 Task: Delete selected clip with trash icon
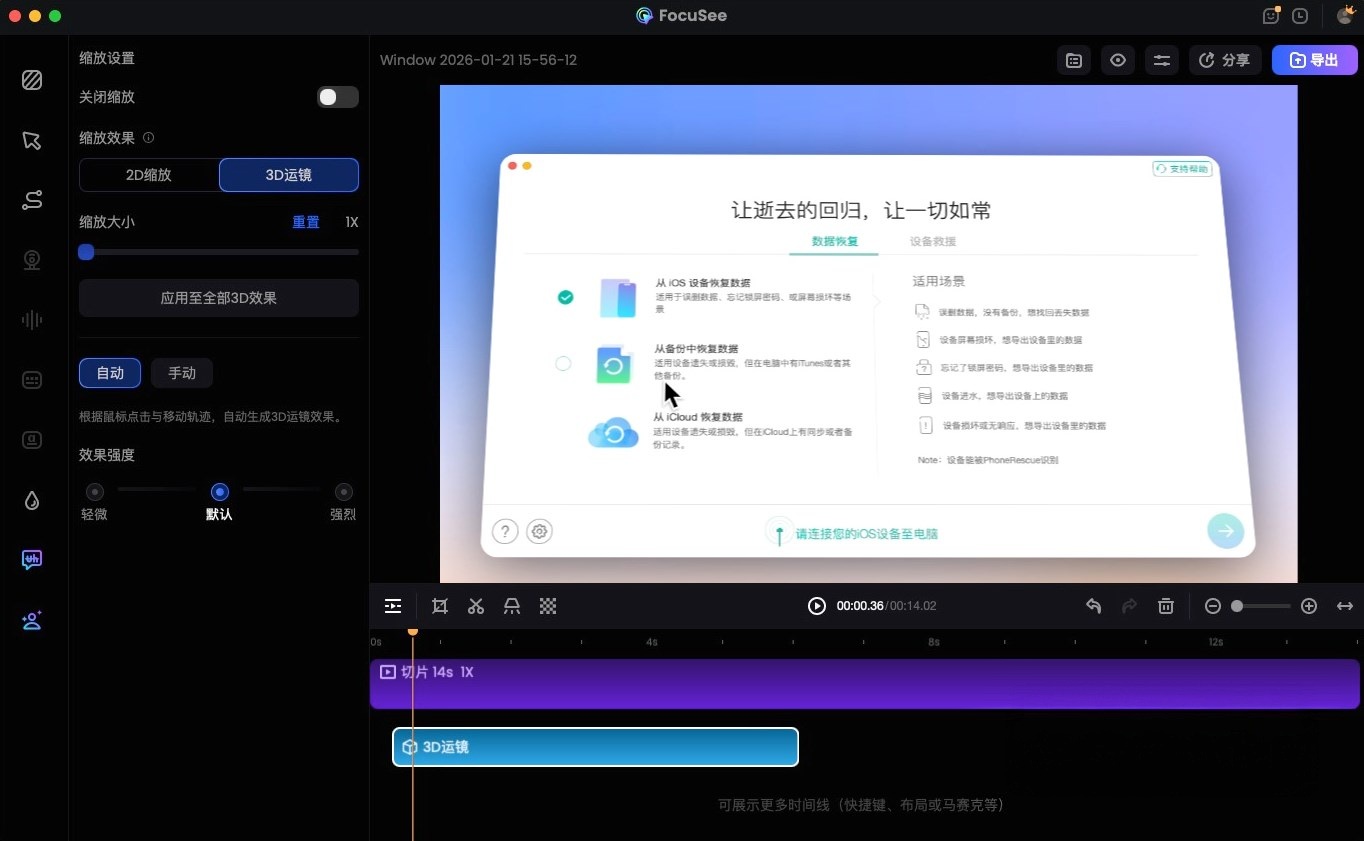[x=1166, y=606]
